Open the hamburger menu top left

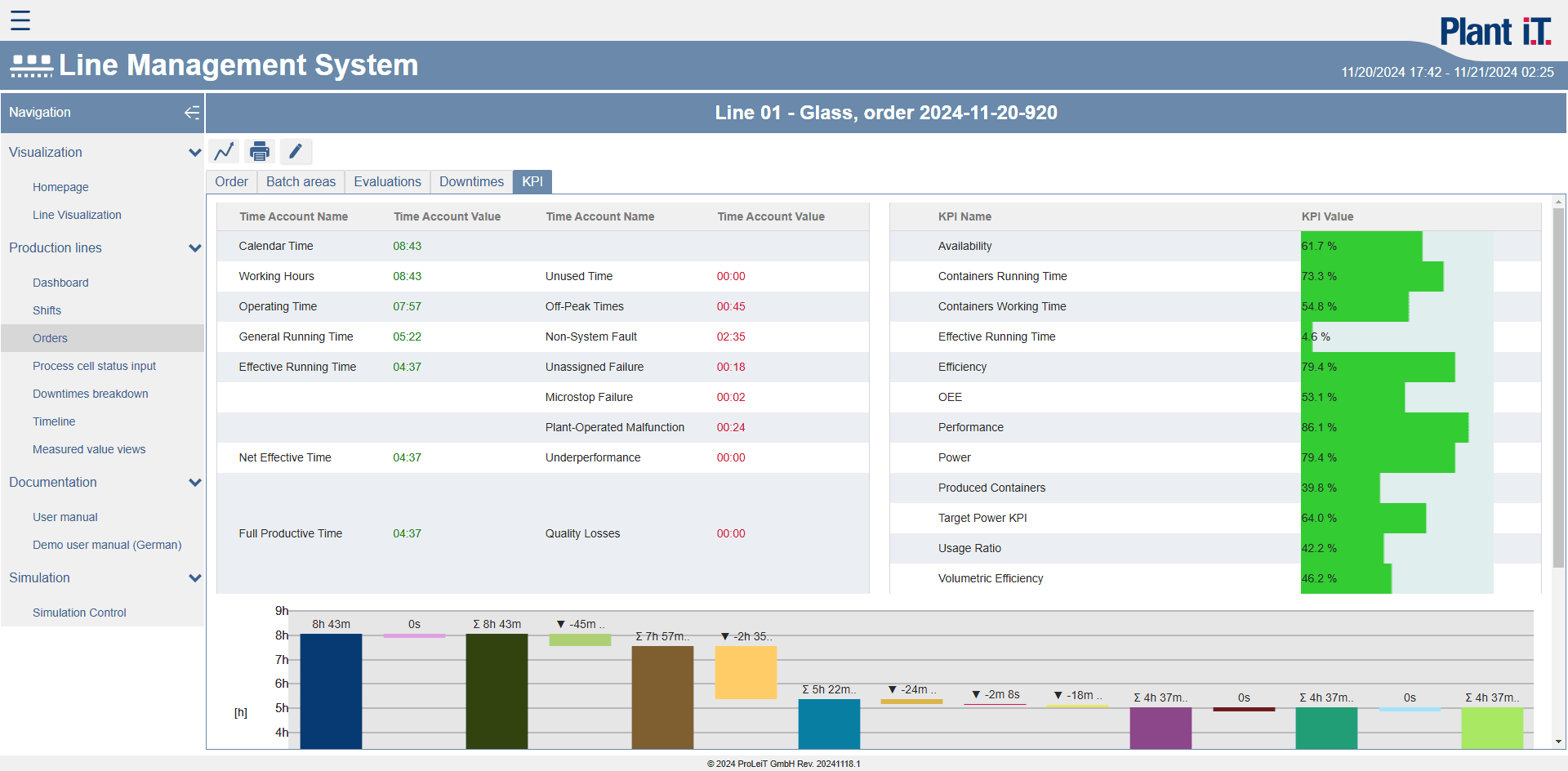(x=20, y=20)
